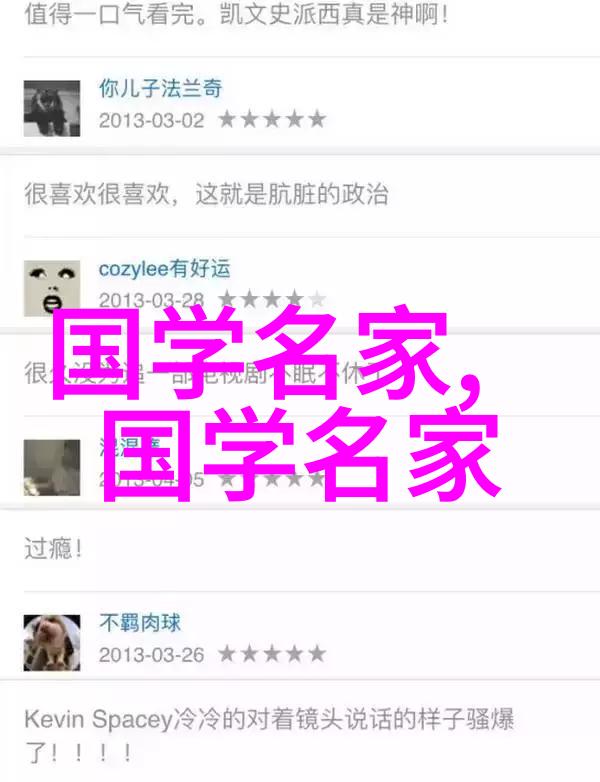Viewport: 600px width, 782px height.
Task: Select the date 2013-03-28 under cozylee
Action: [152, 300]
